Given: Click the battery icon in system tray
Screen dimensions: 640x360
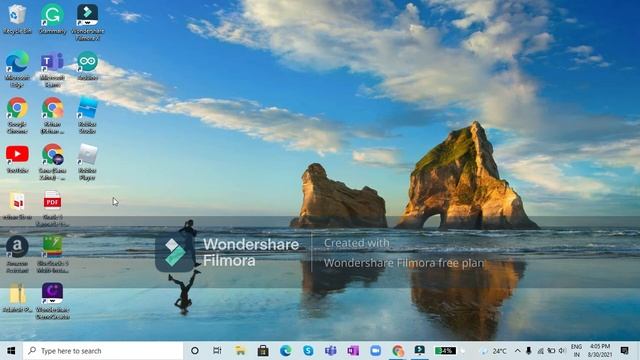Looking at the screenshot, I should pos(551,351).
